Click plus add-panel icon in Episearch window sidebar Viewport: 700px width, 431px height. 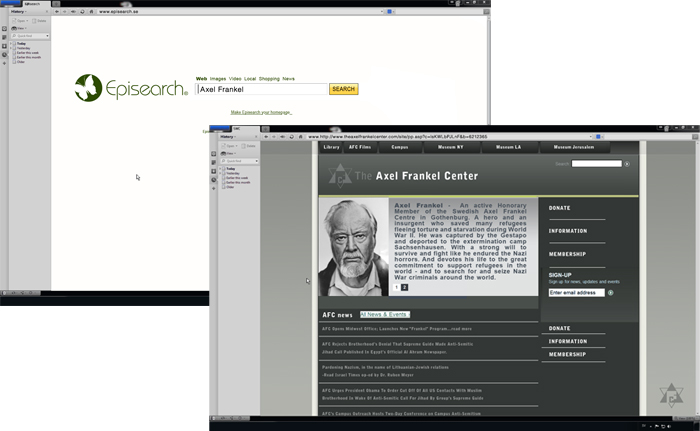(x=4, y=63)
